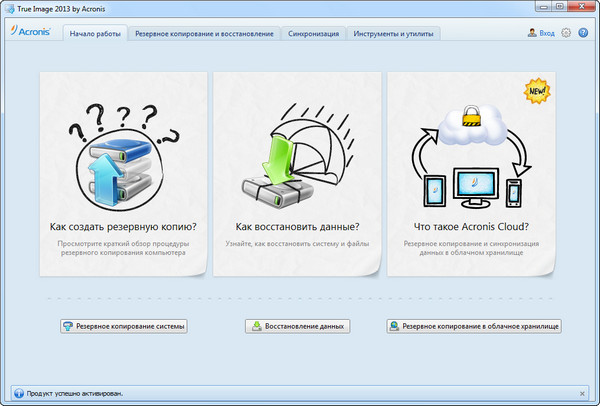Select the Начало работы tab

click(94, 33)
